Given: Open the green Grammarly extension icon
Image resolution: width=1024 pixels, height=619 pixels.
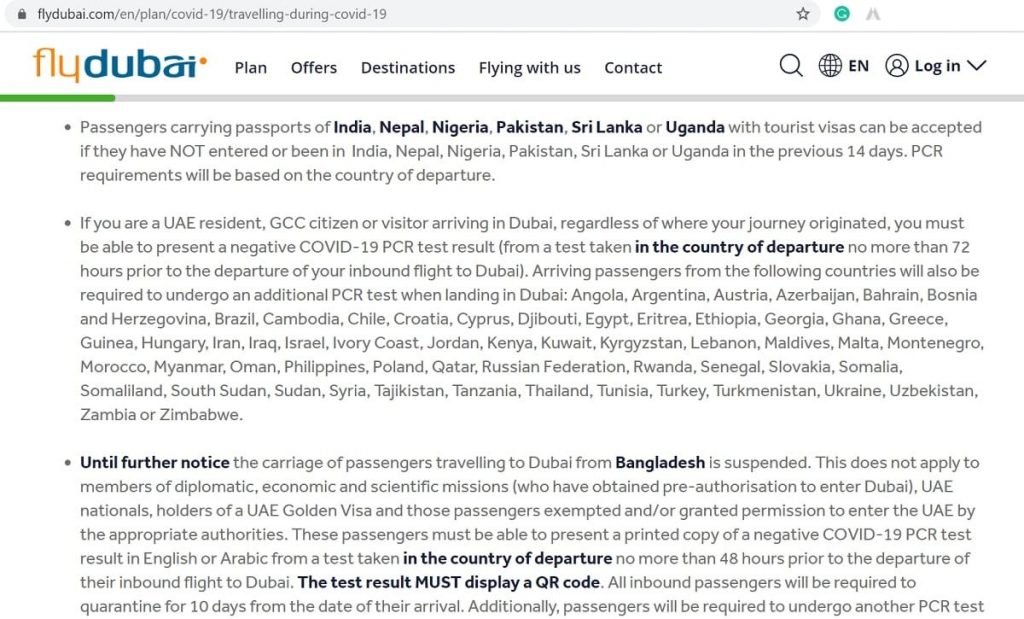Looking at the screenshot, I should pos(842,14).
